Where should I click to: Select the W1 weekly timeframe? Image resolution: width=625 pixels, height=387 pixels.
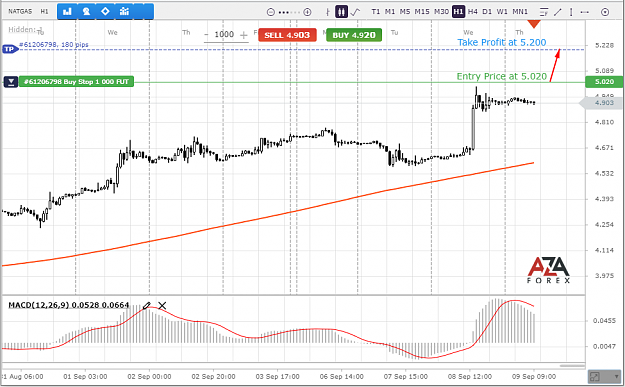click(502, 12)
